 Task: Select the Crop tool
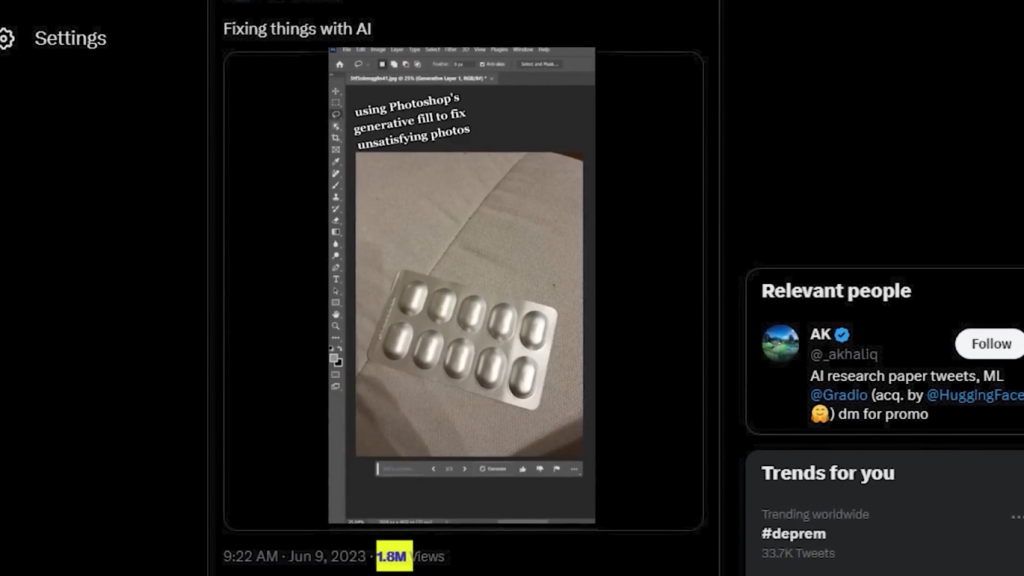336,138
